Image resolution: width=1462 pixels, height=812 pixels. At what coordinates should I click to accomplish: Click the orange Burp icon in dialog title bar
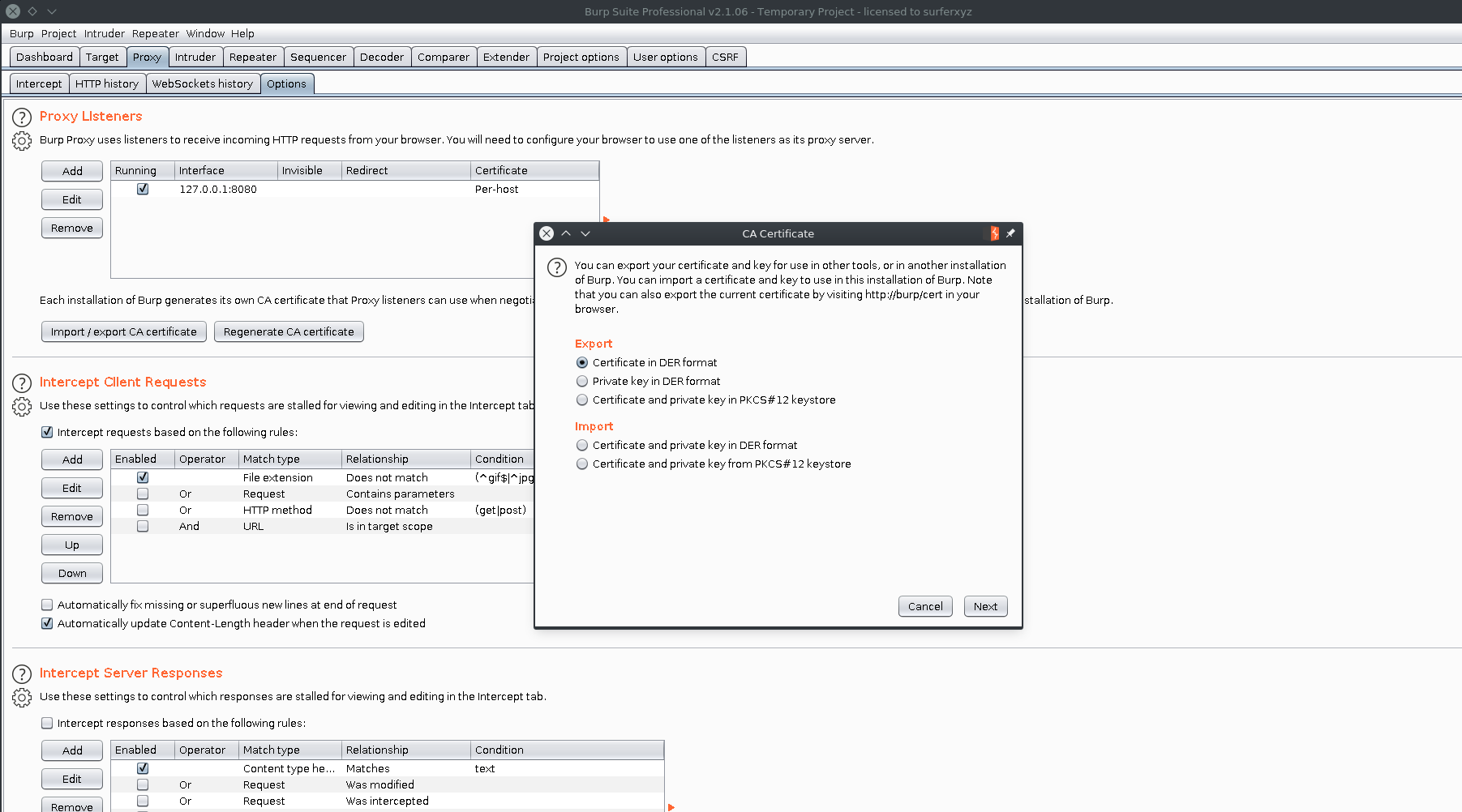994,233
